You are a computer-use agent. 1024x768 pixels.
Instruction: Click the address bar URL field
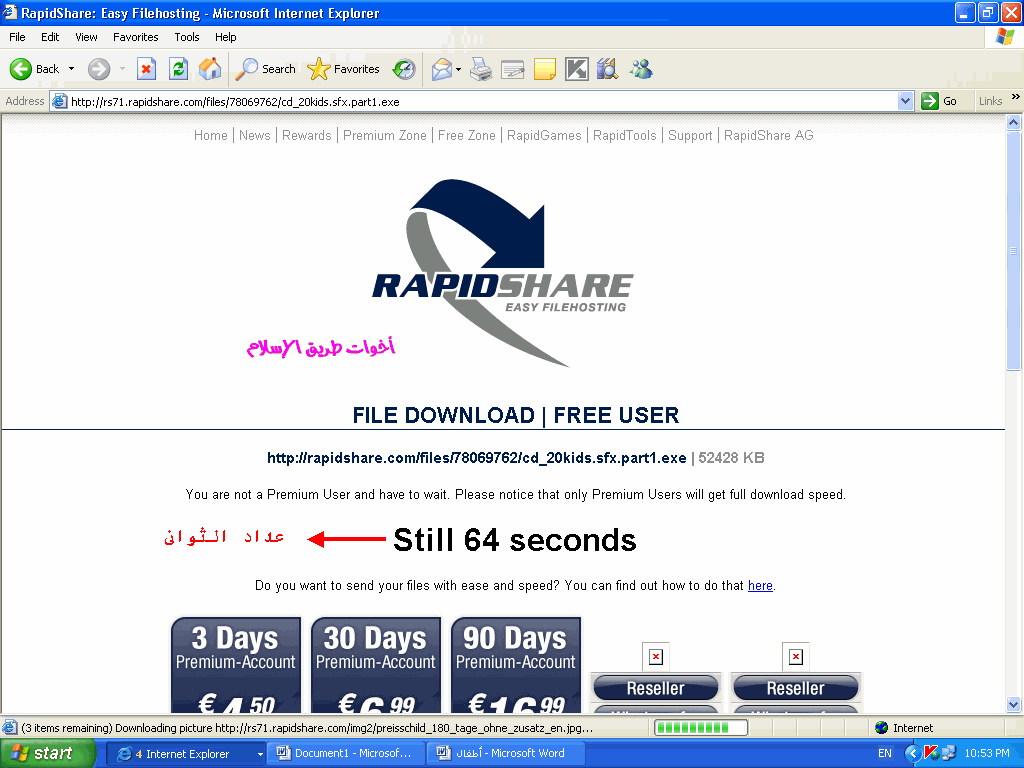[480, 101]
